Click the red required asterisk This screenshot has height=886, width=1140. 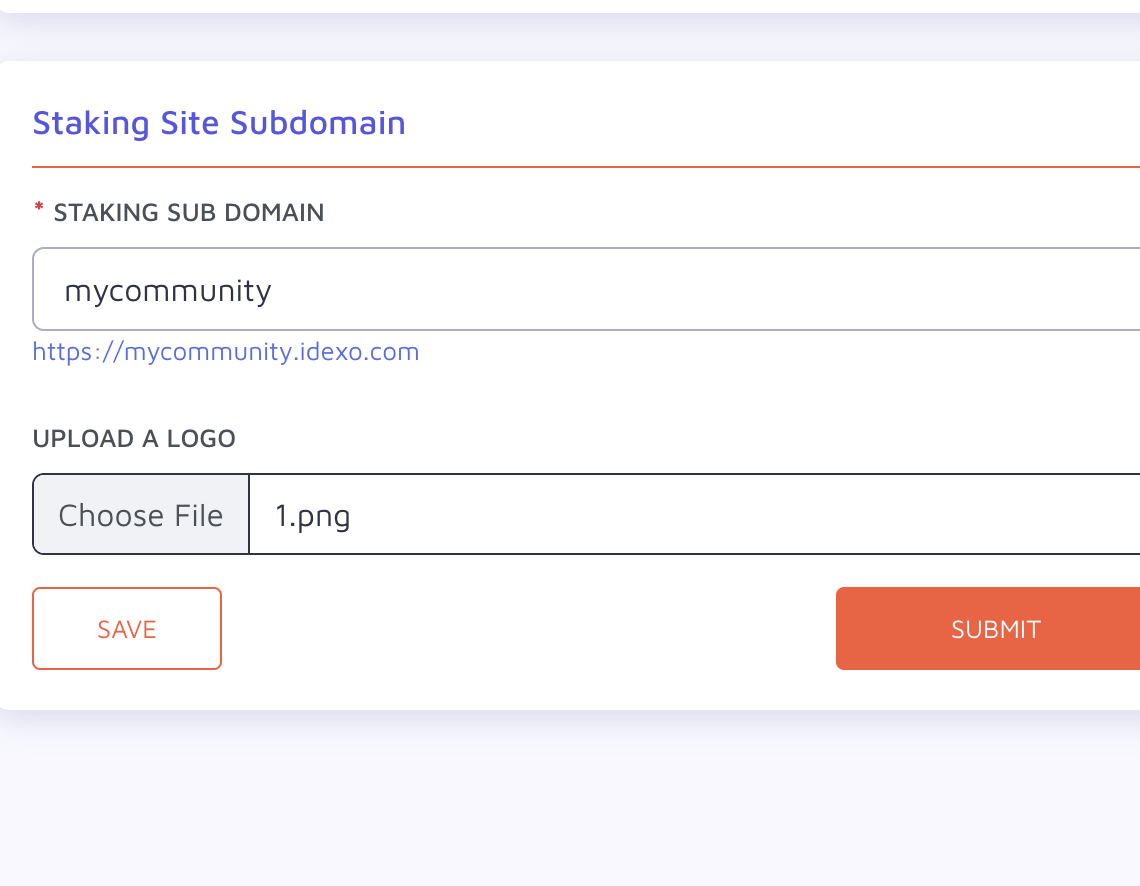click(x=39, y=209)
